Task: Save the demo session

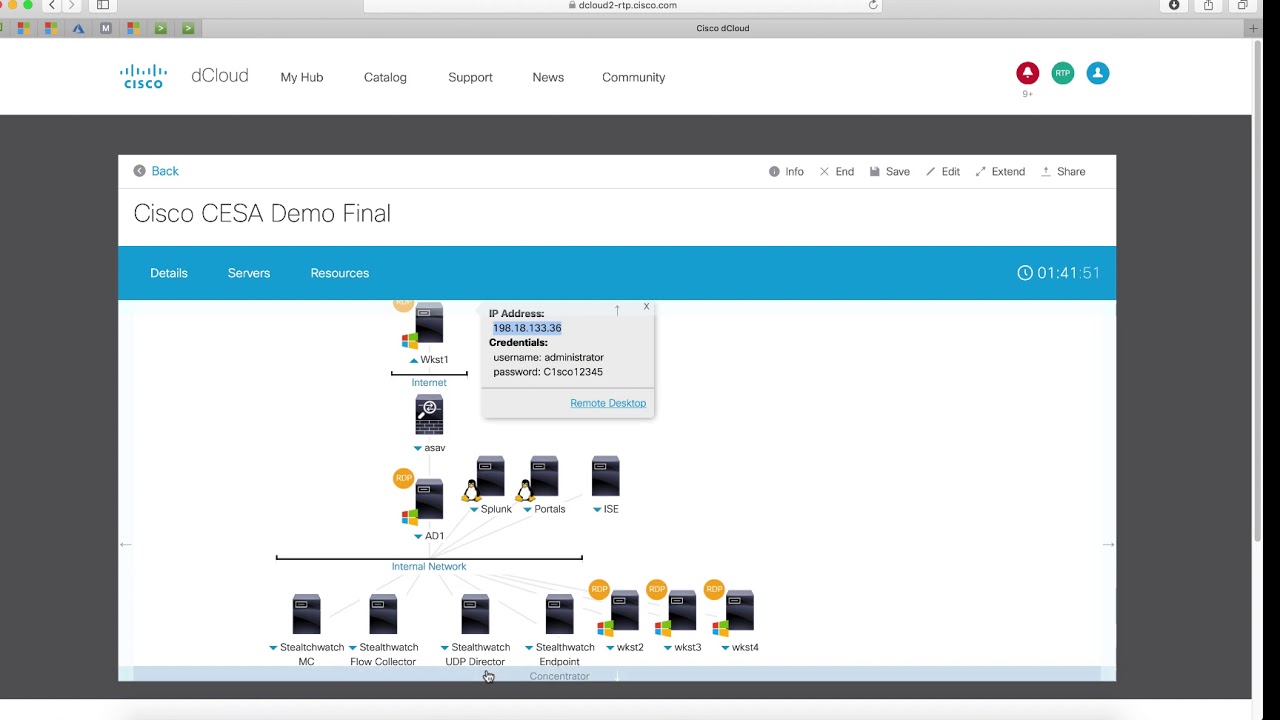Action: pos(890,172)
